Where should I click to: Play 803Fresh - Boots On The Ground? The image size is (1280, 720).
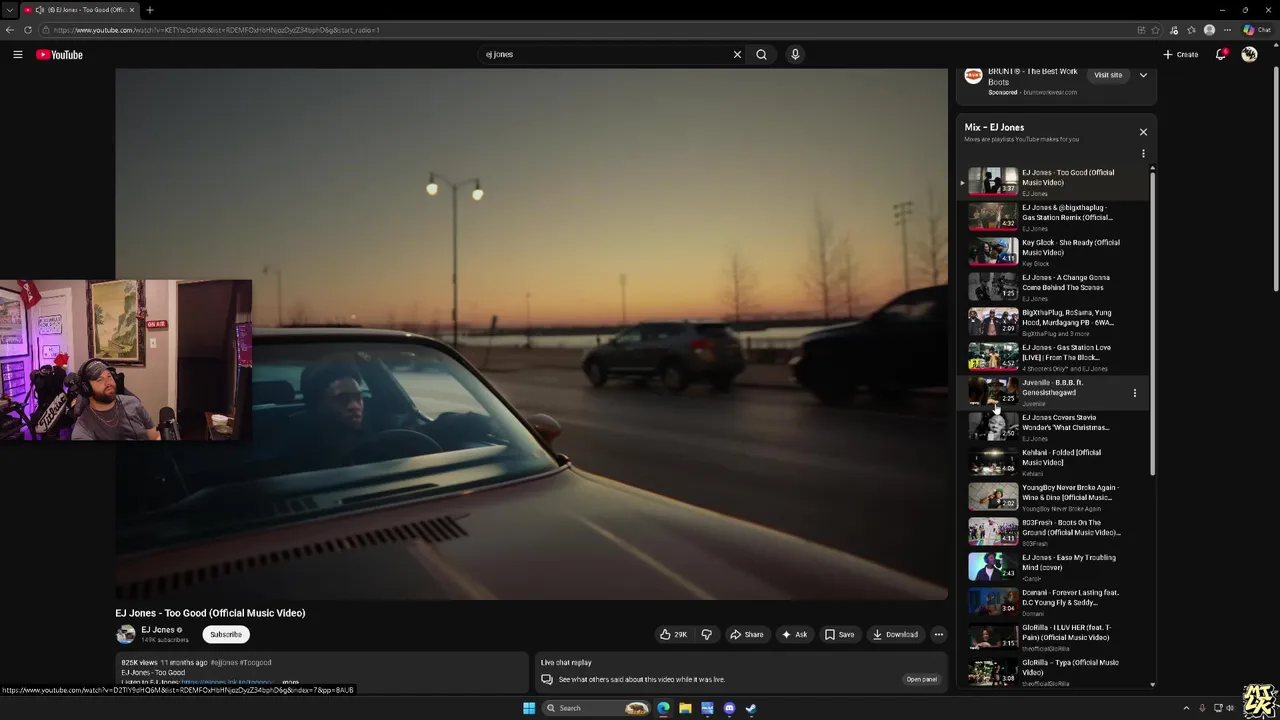[1055, 532]
